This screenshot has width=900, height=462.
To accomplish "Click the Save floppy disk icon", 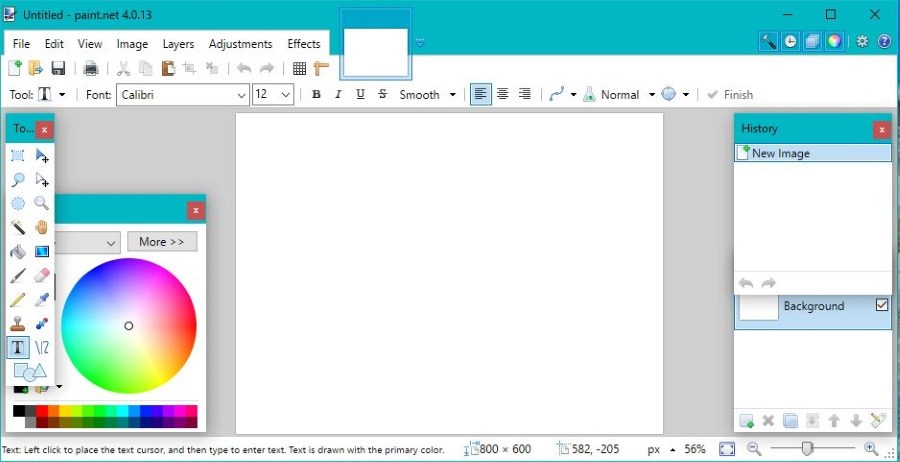I will point(58,68).
